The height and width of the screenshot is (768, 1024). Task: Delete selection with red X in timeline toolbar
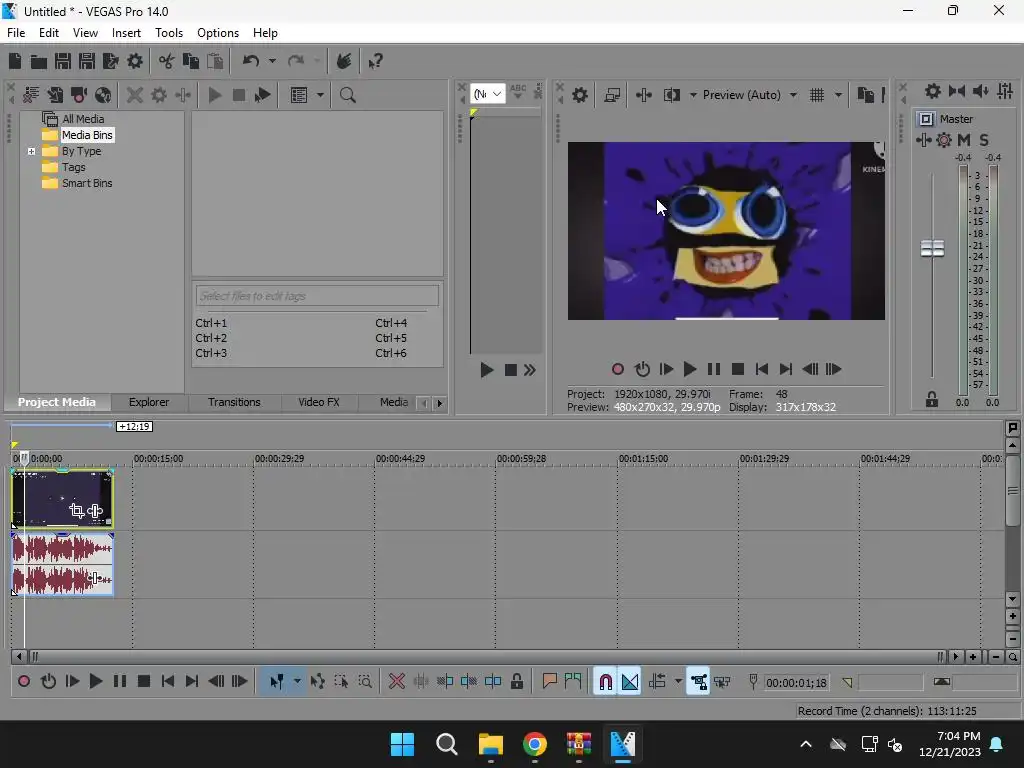pyautogui.click(x=396, y=682)
